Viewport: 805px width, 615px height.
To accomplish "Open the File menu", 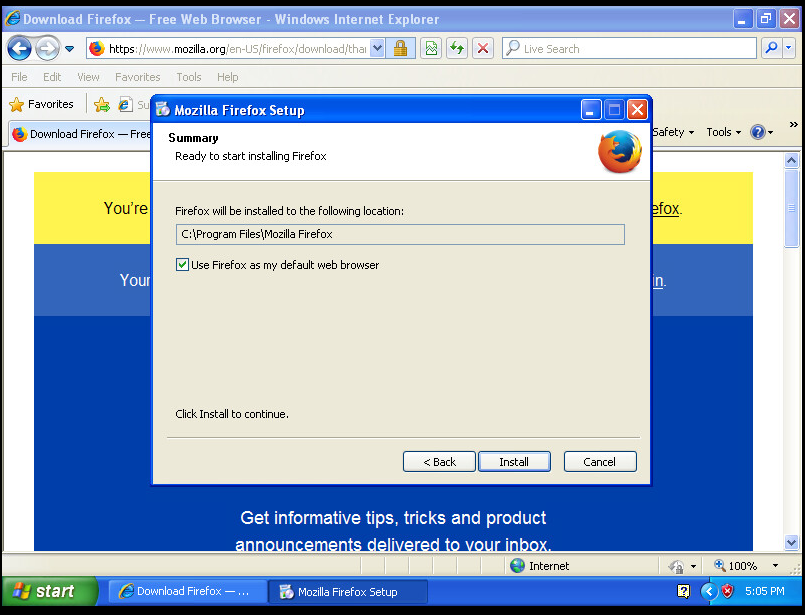I will click(x=19, y=77).
